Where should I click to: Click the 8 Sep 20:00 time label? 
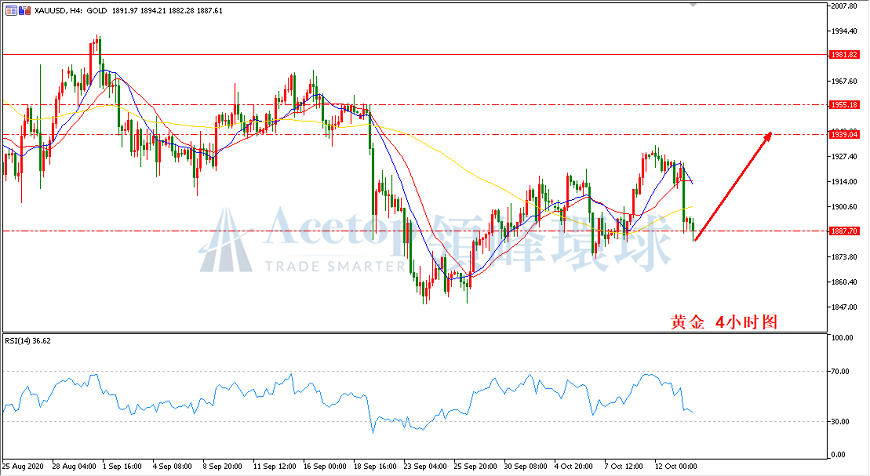pos(222,466)
